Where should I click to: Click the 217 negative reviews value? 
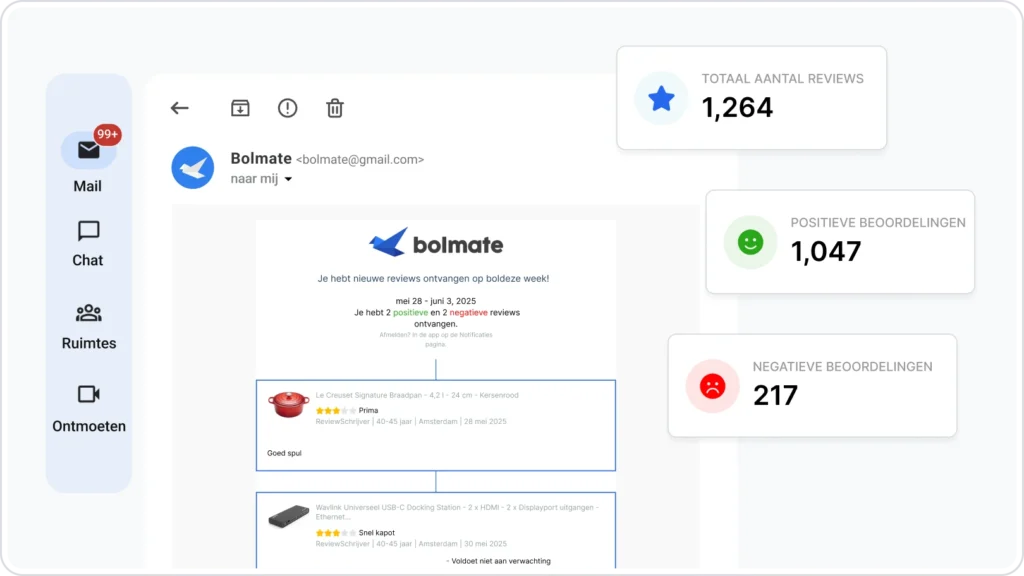pos(775,395)
